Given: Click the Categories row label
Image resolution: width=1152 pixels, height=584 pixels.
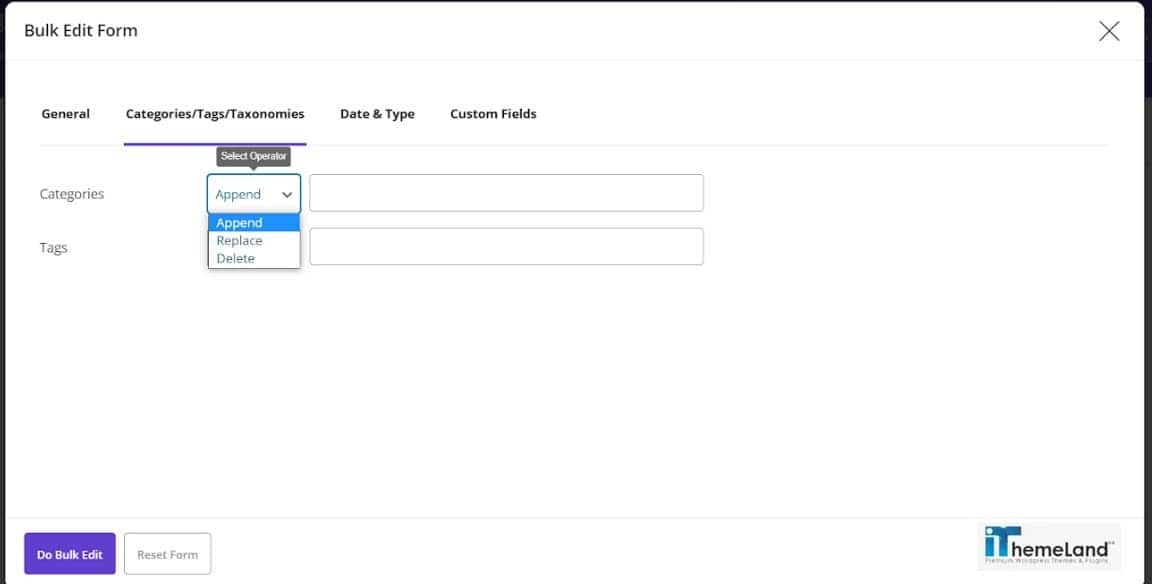Looking at the screenshot, I should pyautogui.click(x=71, y=193).
